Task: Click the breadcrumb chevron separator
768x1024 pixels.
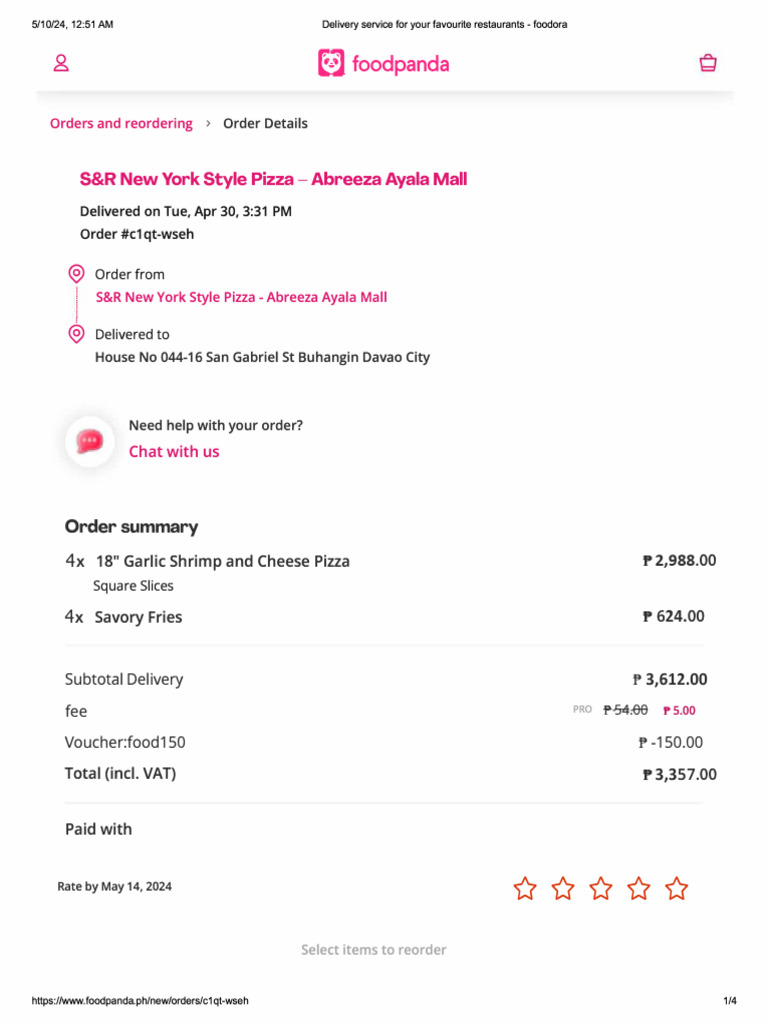Action: [208, 124]
